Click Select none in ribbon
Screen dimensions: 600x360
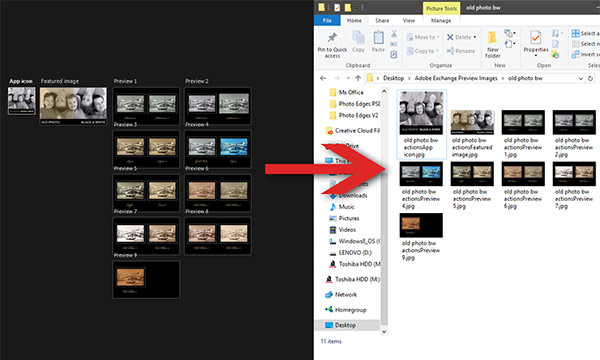[x=585, y=44]
